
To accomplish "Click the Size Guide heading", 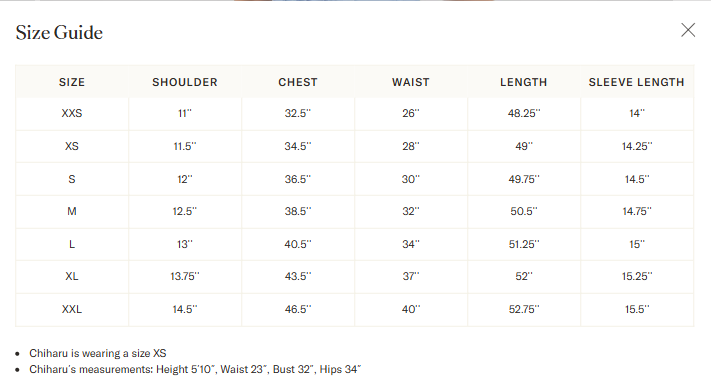I will 59,33.
